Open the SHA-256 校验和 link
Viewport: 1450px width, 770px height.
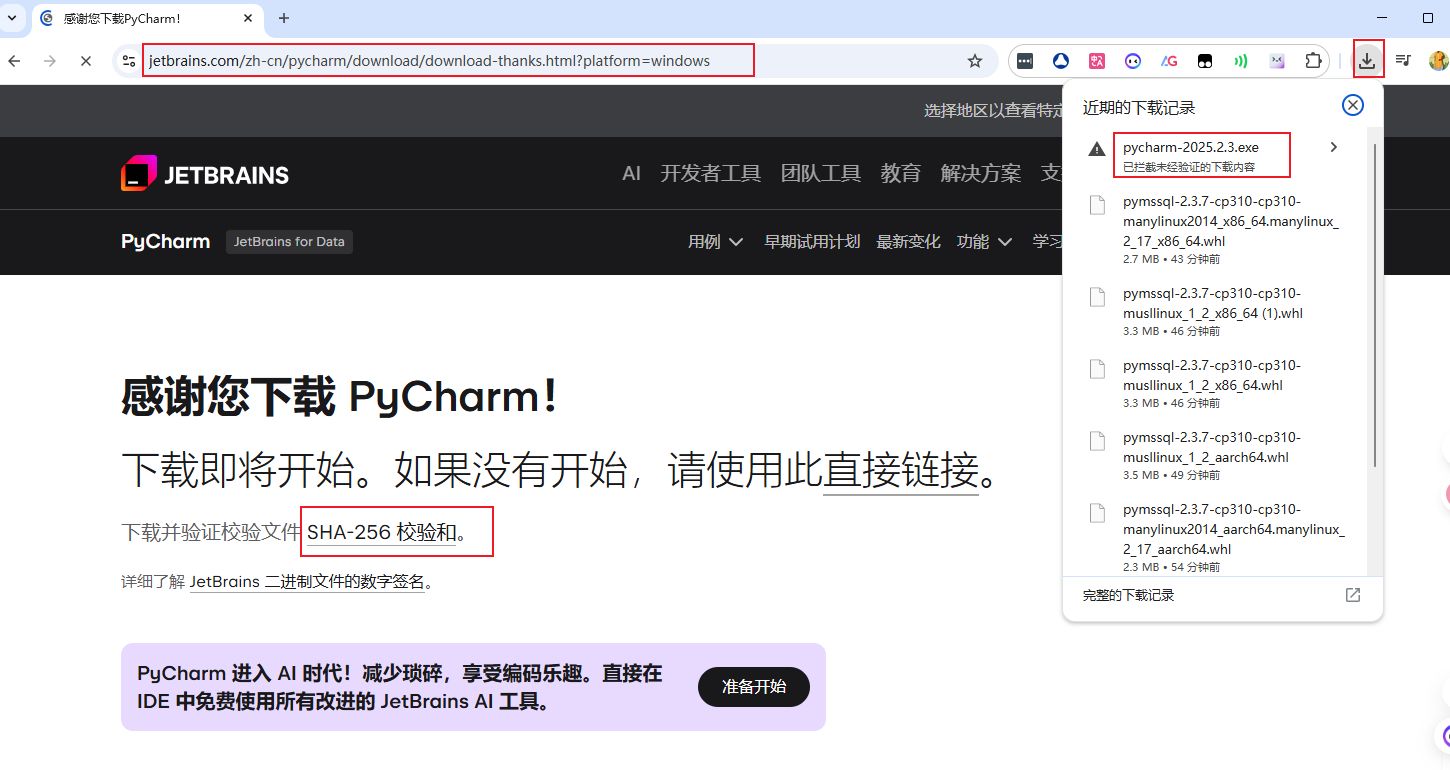point(381,533)
